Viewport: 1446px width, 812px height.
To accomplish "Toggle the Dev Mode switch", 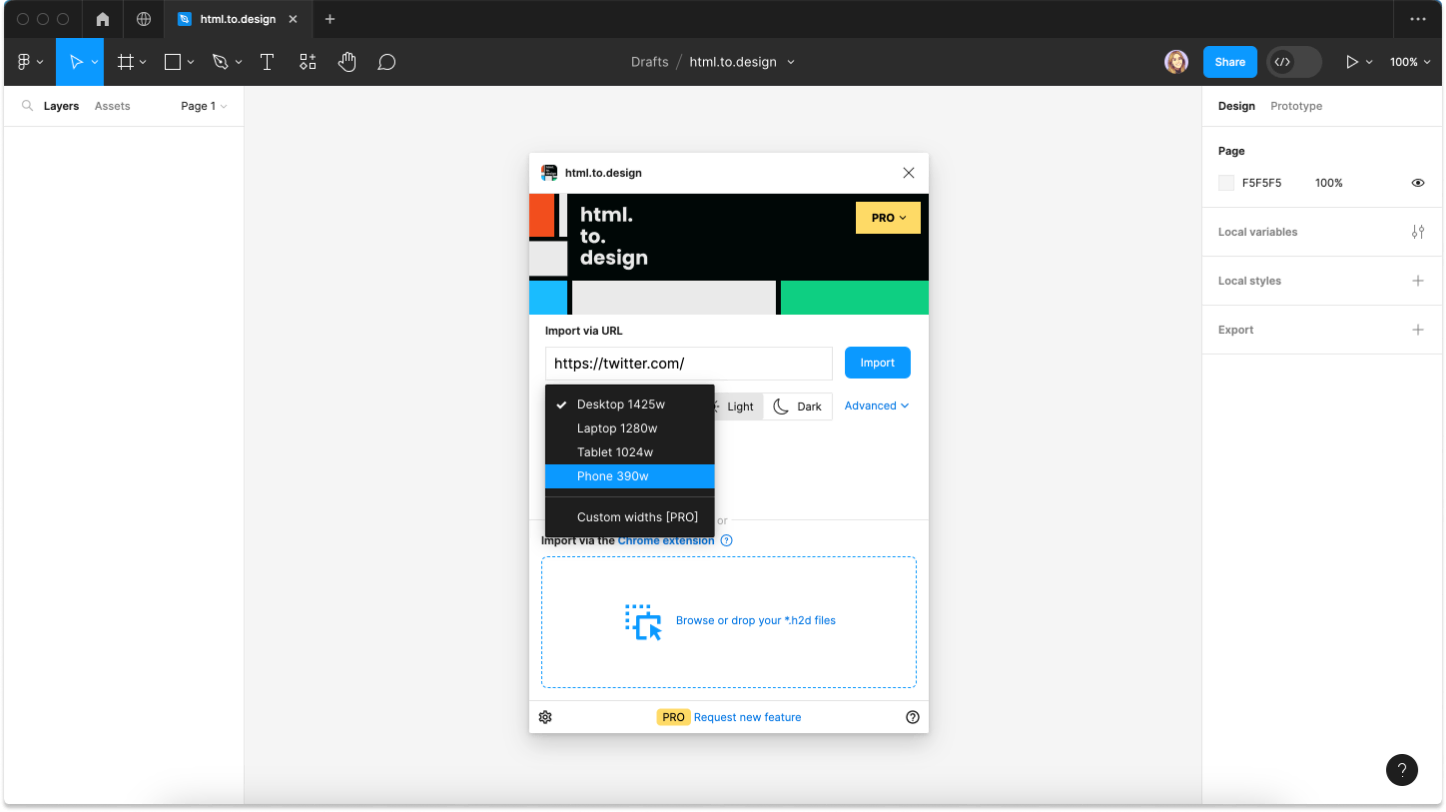I will 1293,62.
